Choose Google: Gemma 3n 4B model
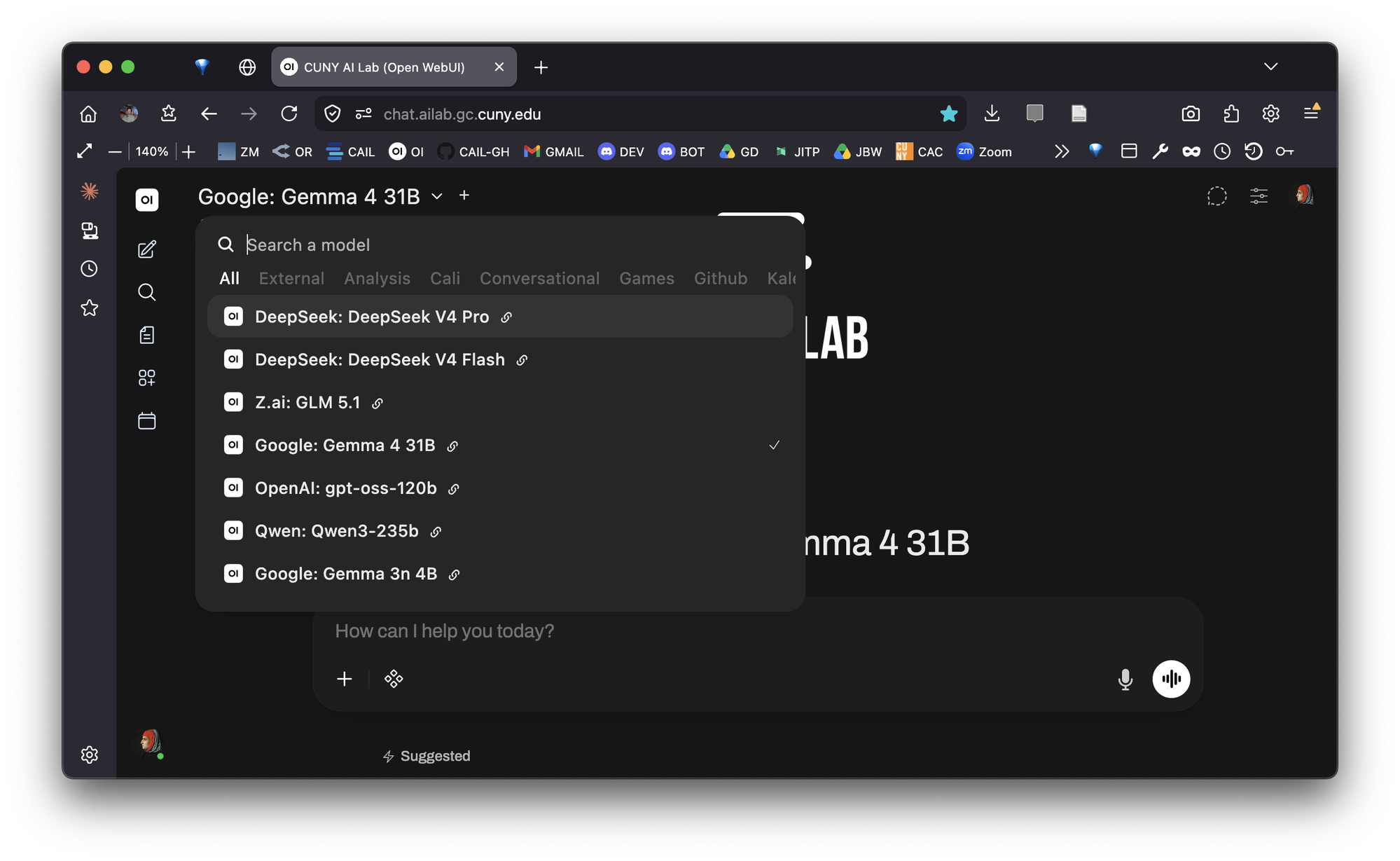The image size is (1400, 861). click(500, 573)
